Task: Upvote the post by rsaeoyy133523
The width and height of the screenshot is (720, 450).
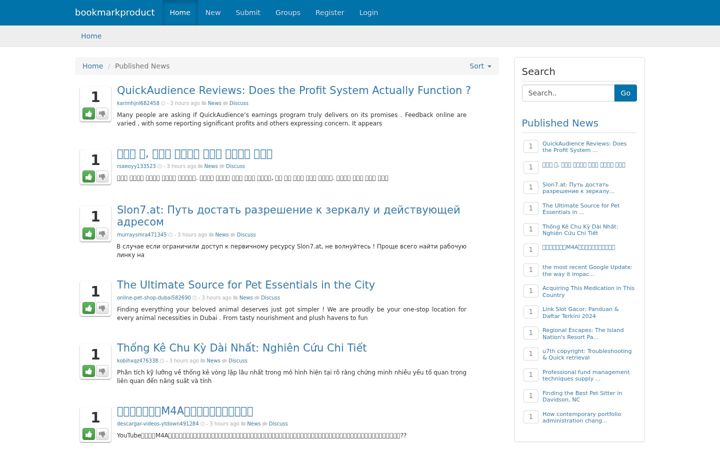Action: [x=89, y=176]
